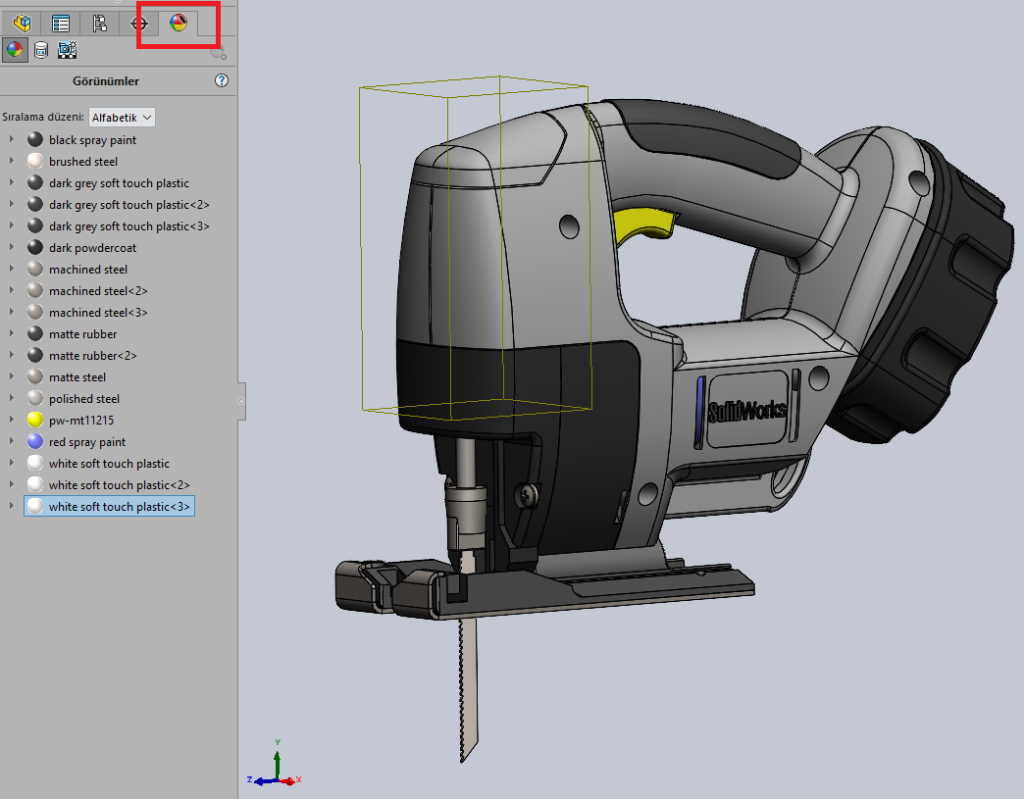1024x799 pixels.
Task: Open the FeatureManager design tree tab
Action: coord(22,23)
